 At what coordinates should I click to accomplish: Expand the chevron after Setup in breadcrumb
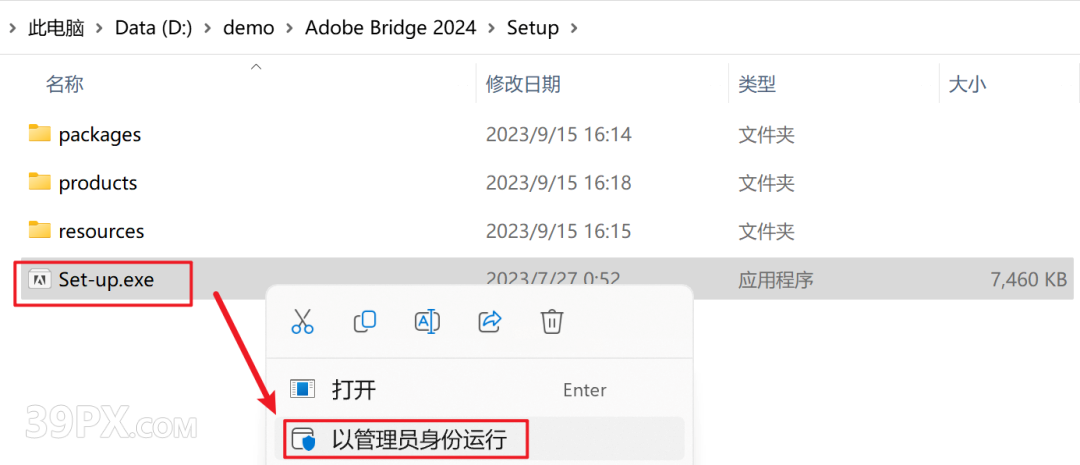[x=574, y=28]
